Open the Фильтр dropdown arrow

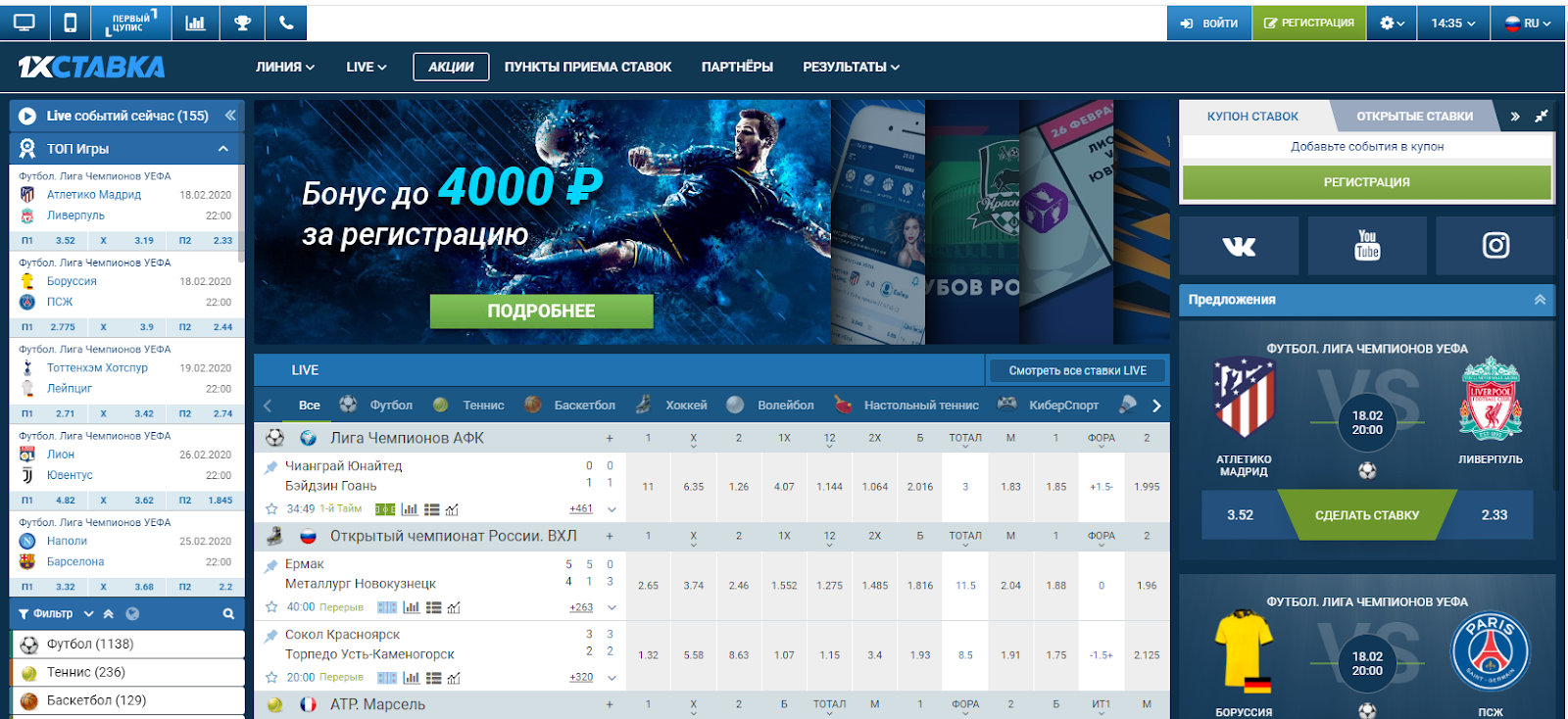tap(88, 614)
